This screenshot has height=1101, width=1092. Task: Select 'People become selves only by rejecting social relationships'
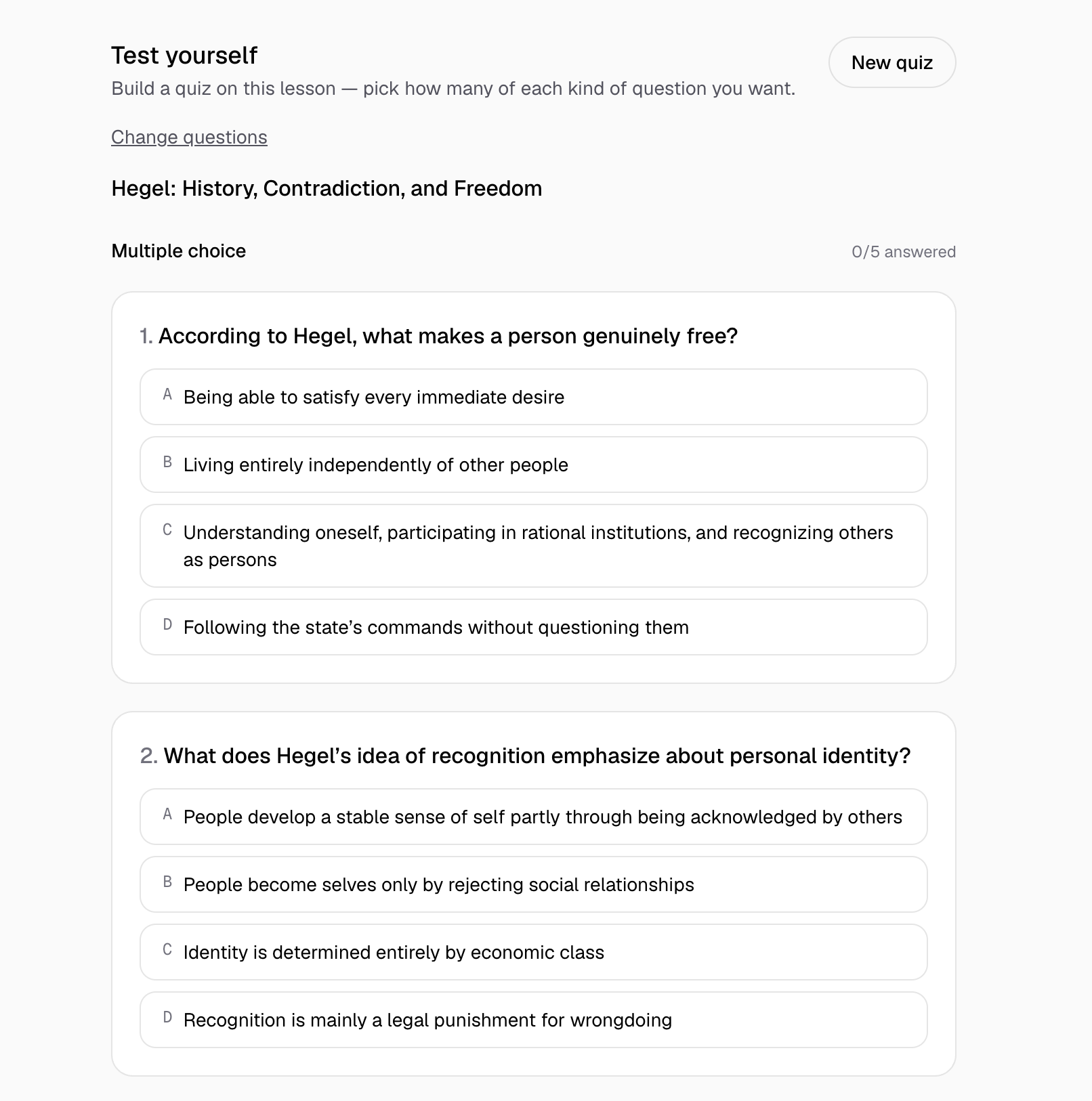pos(533,884)
